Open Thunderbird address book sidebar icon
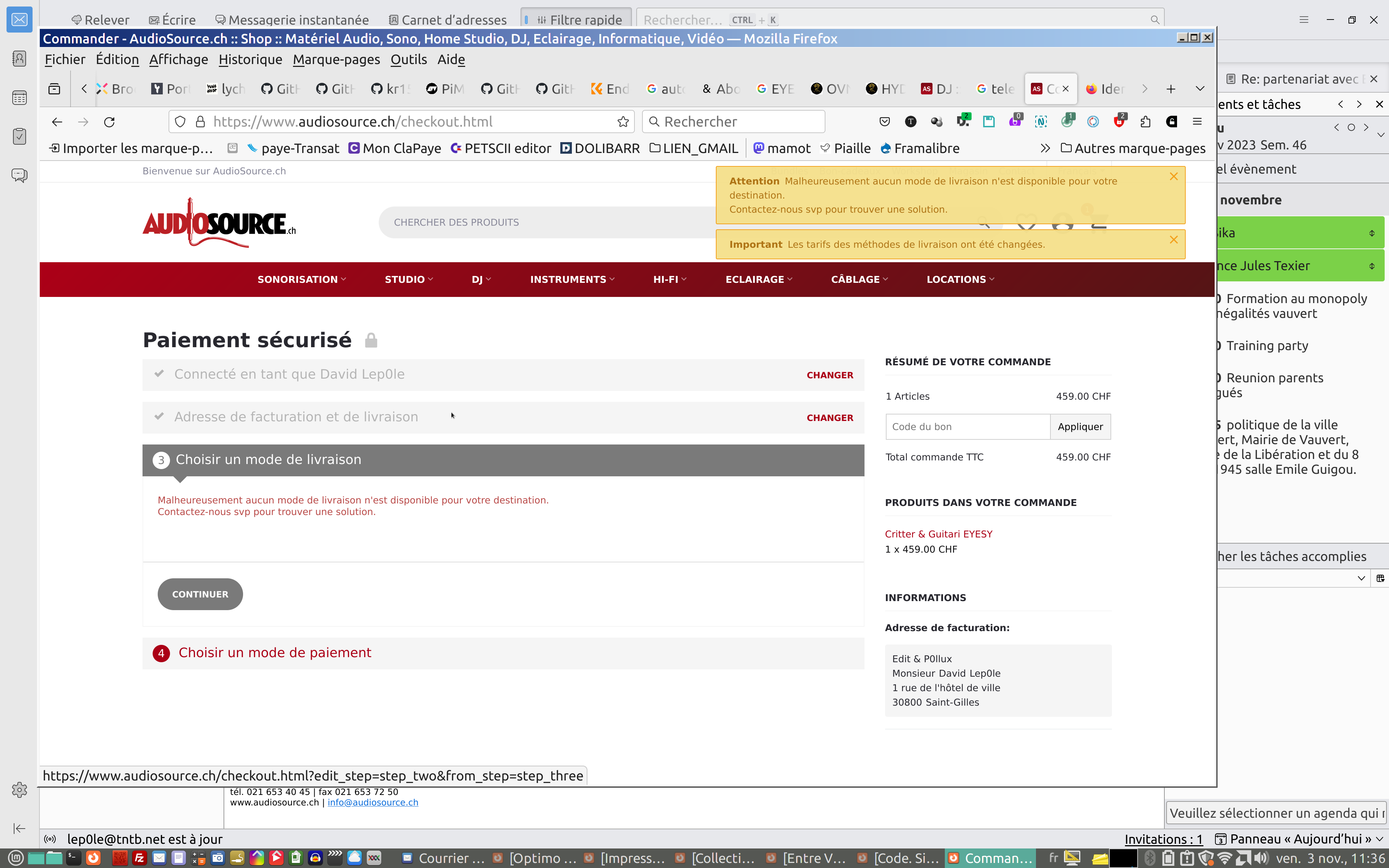Screen dimensions: 1389x868 coord(20,59)
